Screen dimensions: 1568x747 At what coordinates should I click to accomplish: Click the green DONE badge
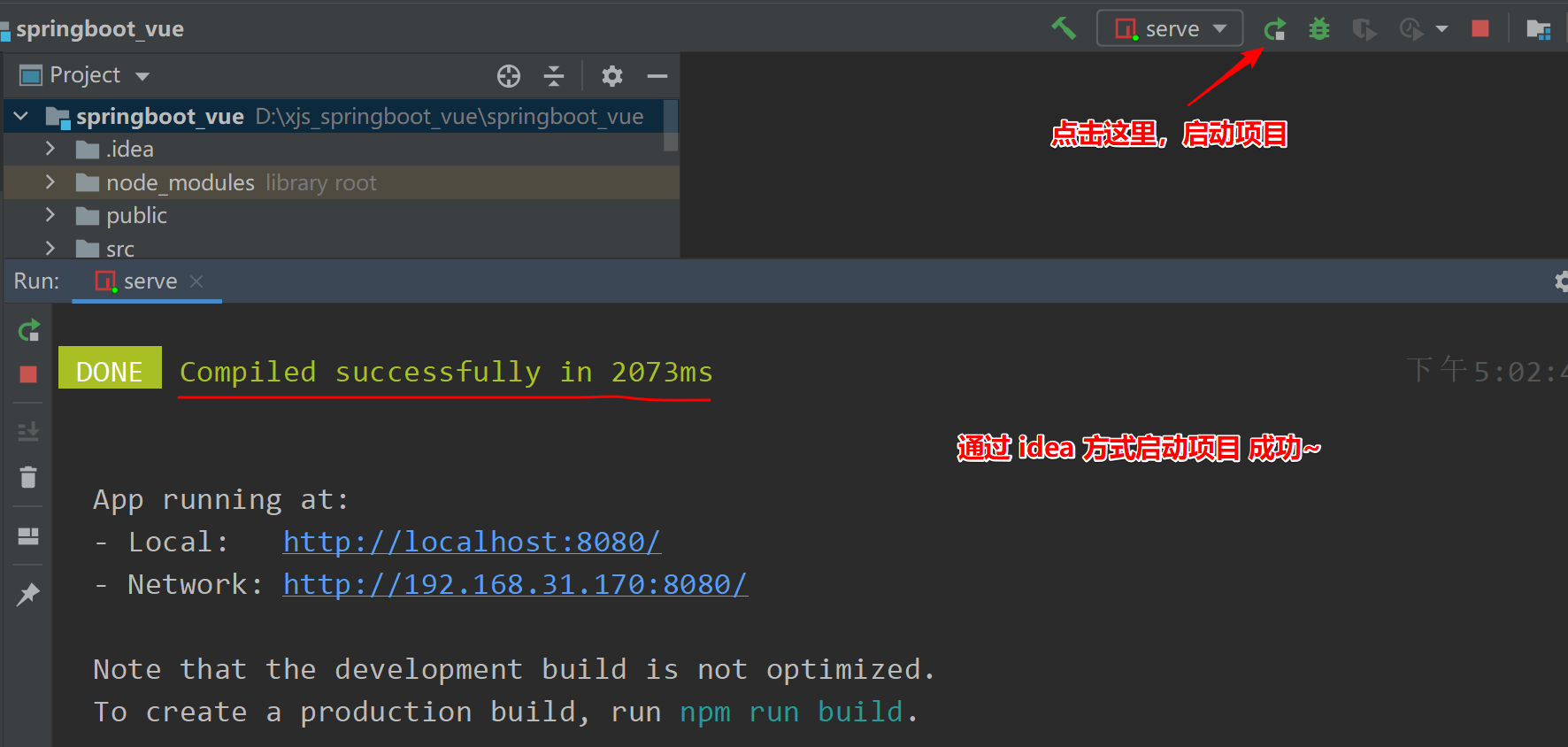coord(110,367)
